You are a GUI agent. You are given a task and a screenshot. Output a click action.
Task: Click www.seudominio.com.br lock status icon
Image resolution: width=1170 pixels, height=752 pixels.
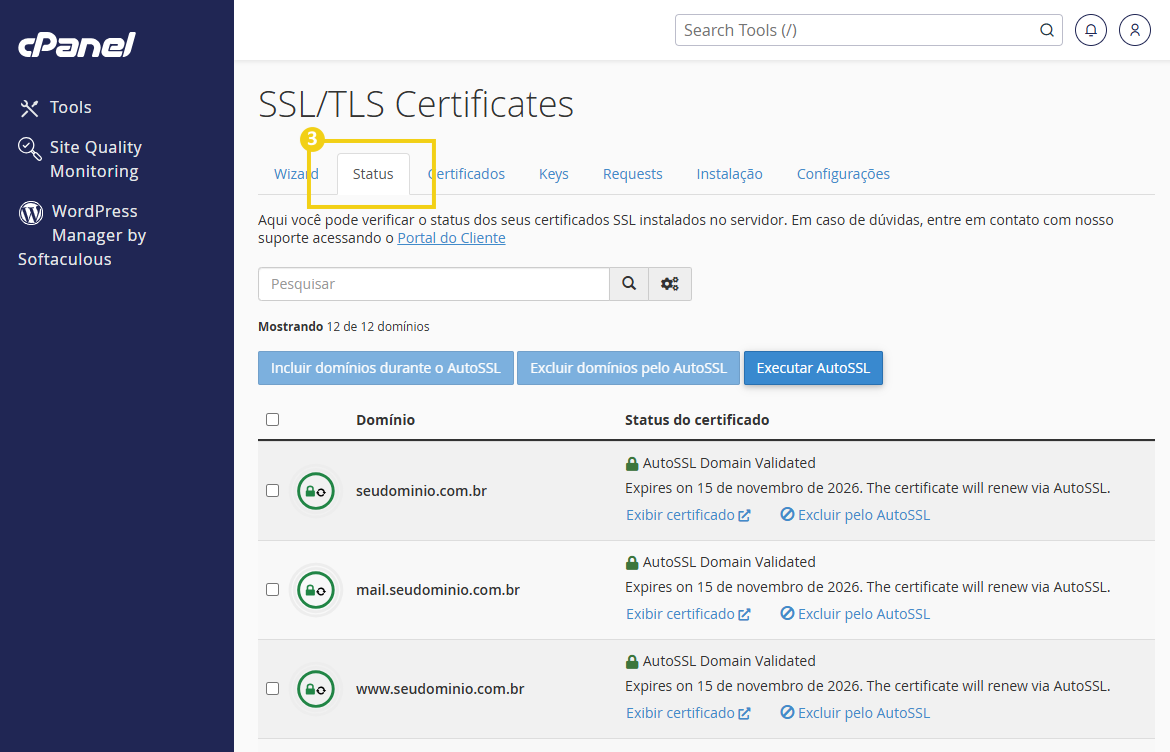click(x=316, y=689)
